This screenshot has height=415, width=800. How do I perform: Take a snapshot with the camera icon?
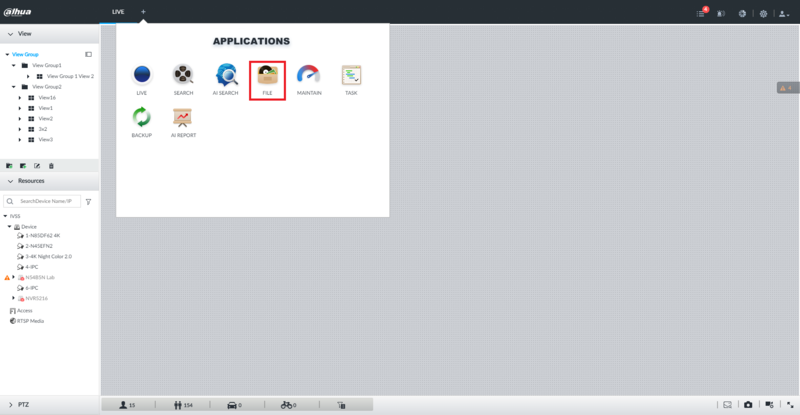pos(748,405)
